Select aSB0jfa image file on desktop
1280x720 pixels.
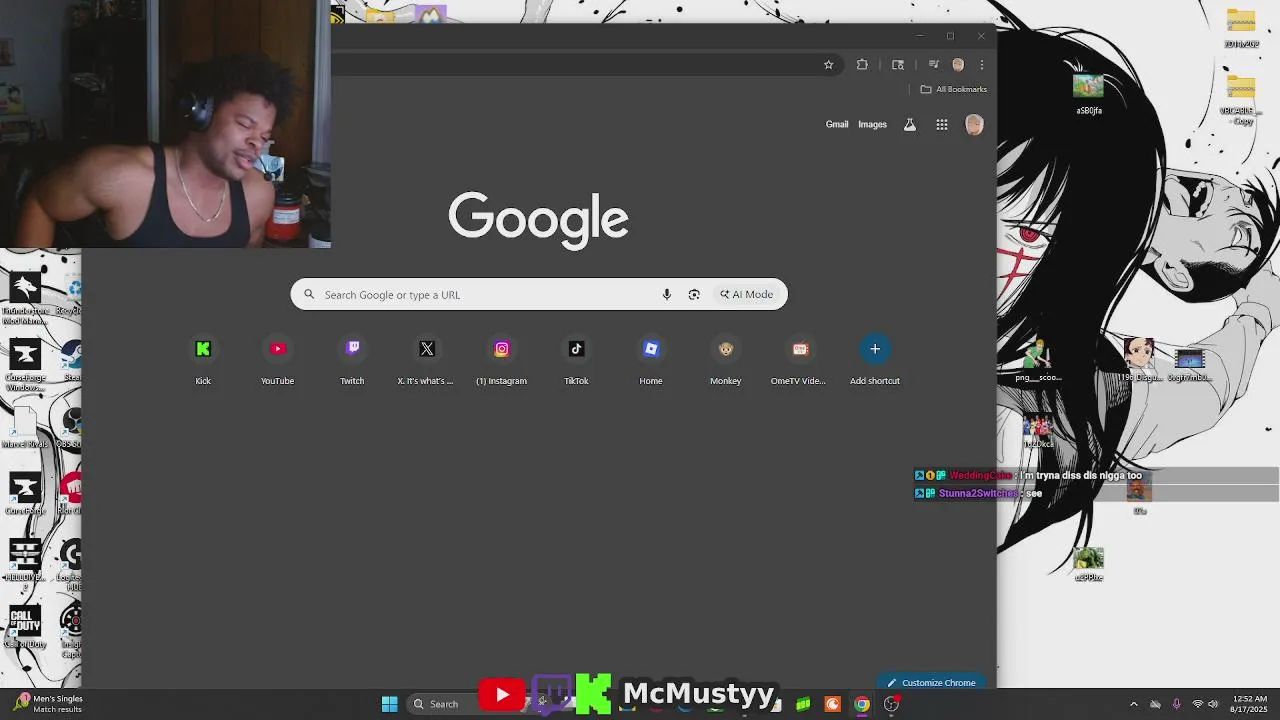(x=1088, y=95)
